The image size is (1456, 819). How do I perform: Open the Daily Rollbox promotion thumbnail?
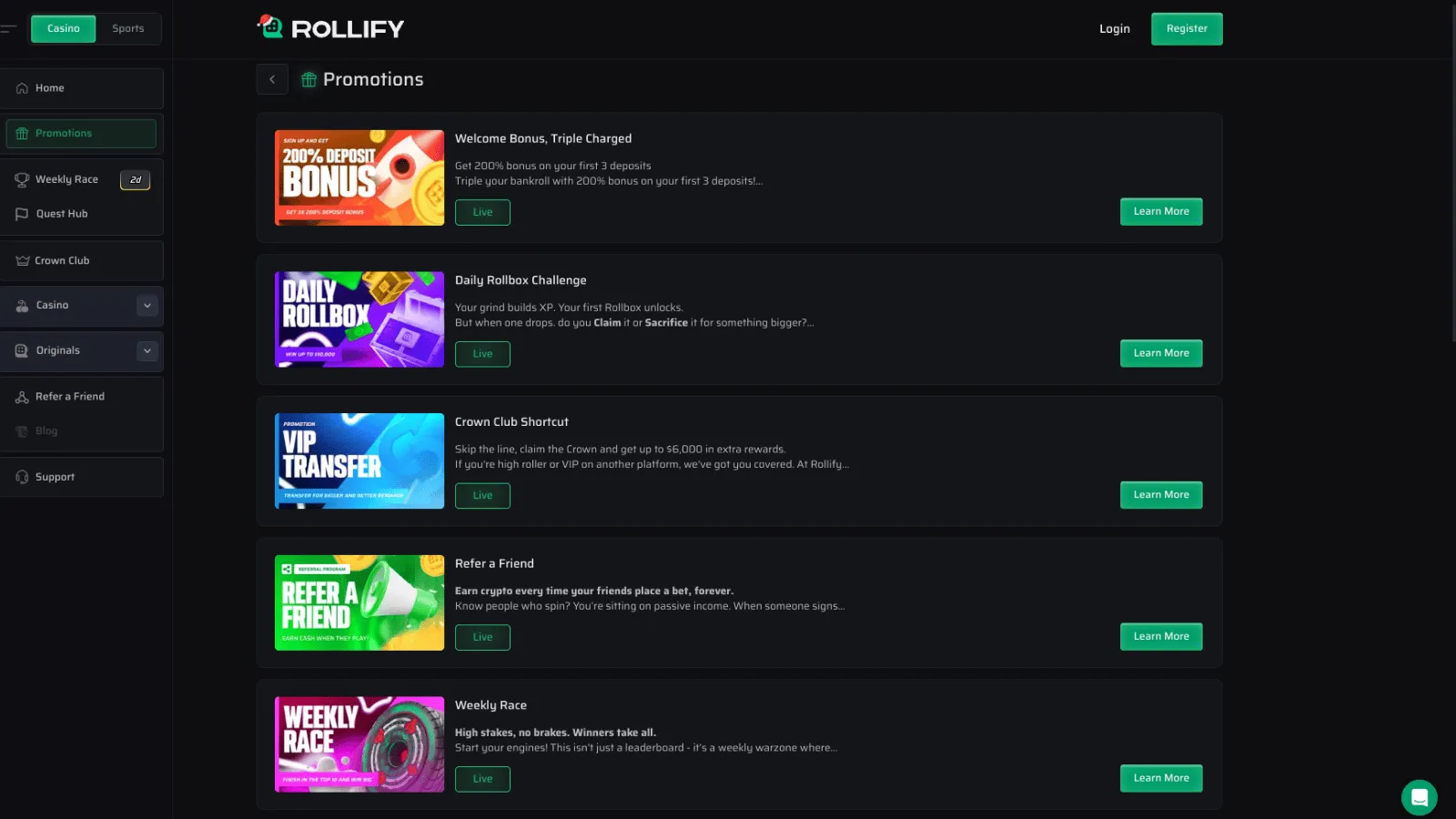[x=359, y=319]
